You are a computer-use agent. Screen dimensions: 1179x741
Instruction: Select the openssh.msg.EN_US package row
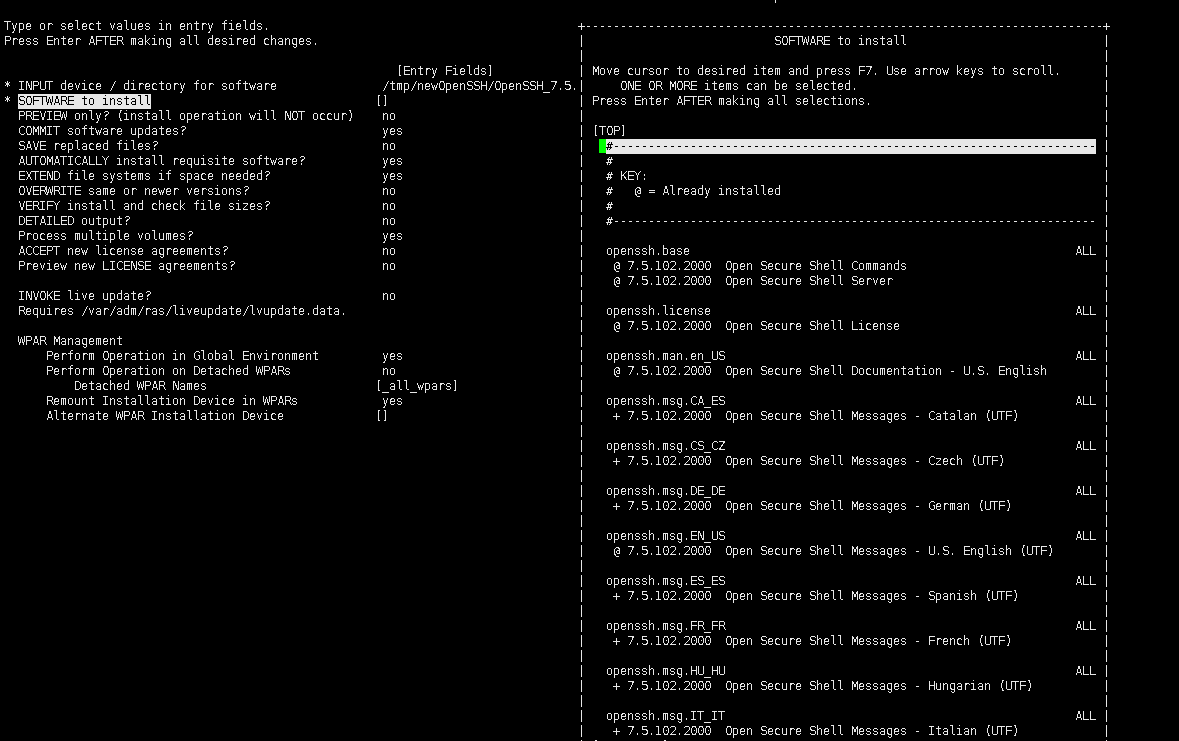coord(666,536)
